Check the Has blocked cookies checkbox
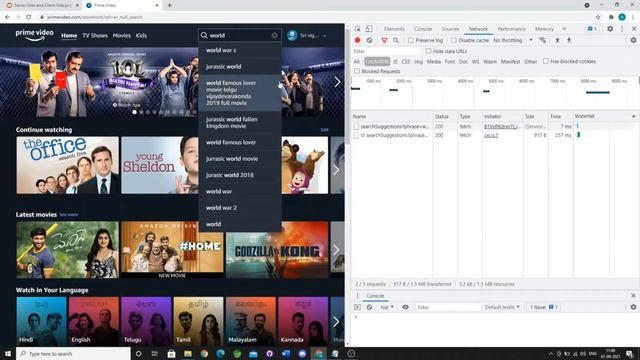 pyautogui.click(x=546, y=61)
